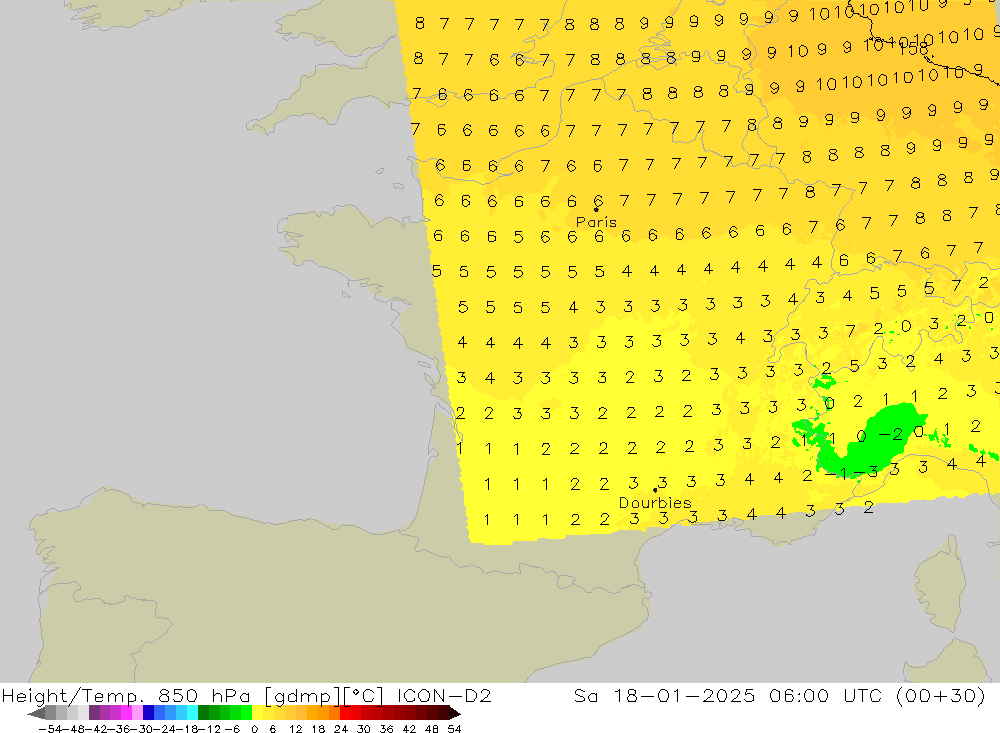Click the '-54' legend scale label
The image size is (1000, 733).
[x=50, y=729]
